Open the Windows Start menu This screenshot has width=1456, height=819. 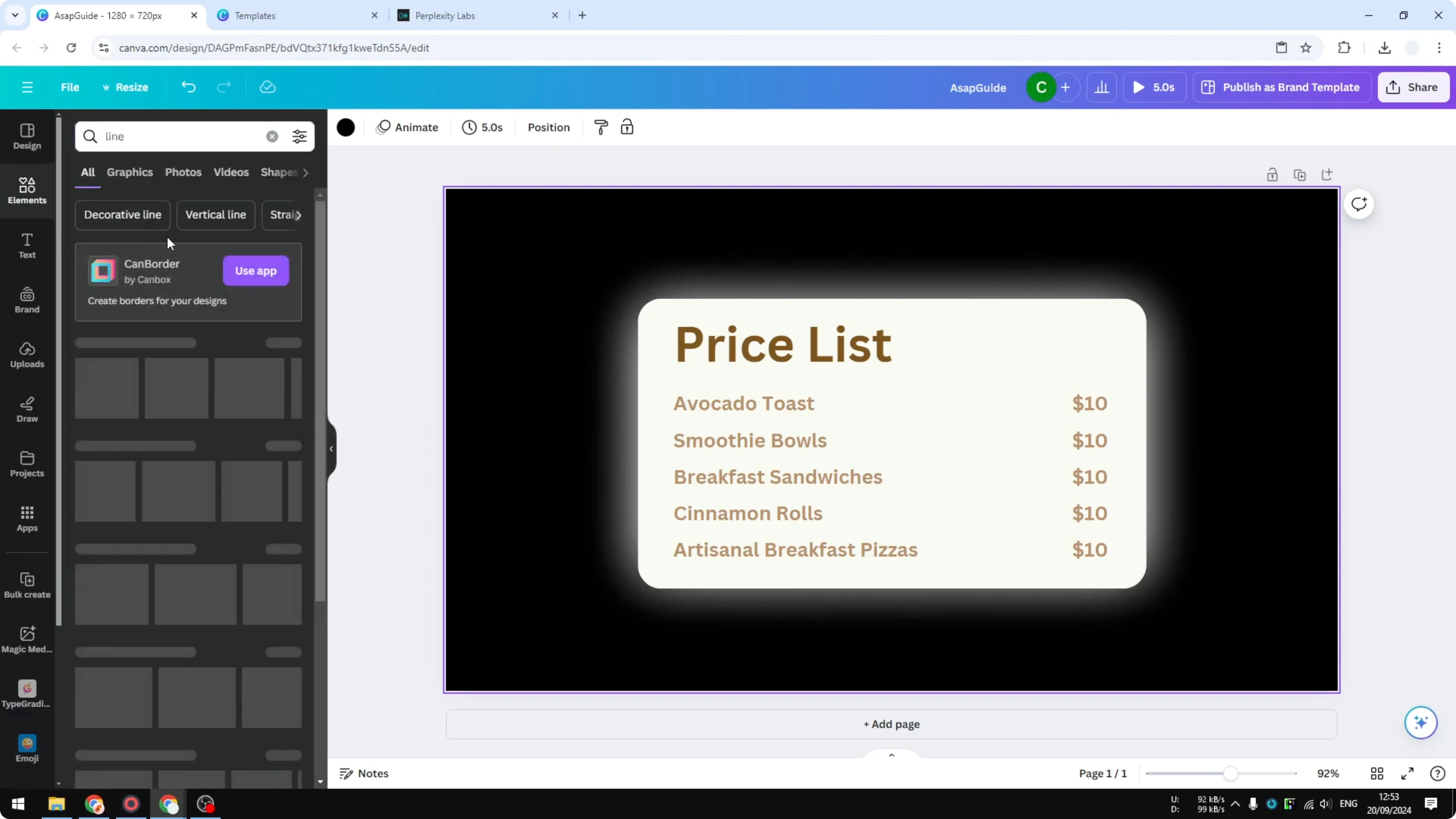pos(18,804)
